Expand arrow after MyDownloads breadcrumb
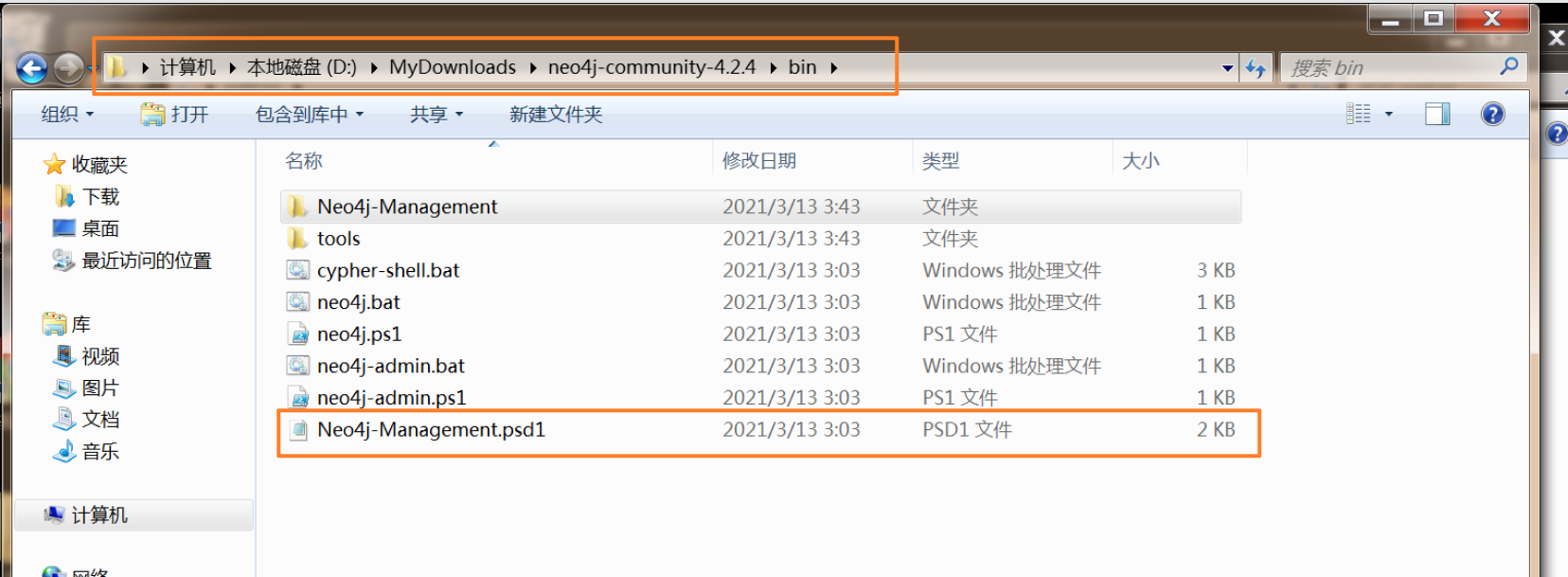This screenshot has width=1568, height=577. coord(533,67)
